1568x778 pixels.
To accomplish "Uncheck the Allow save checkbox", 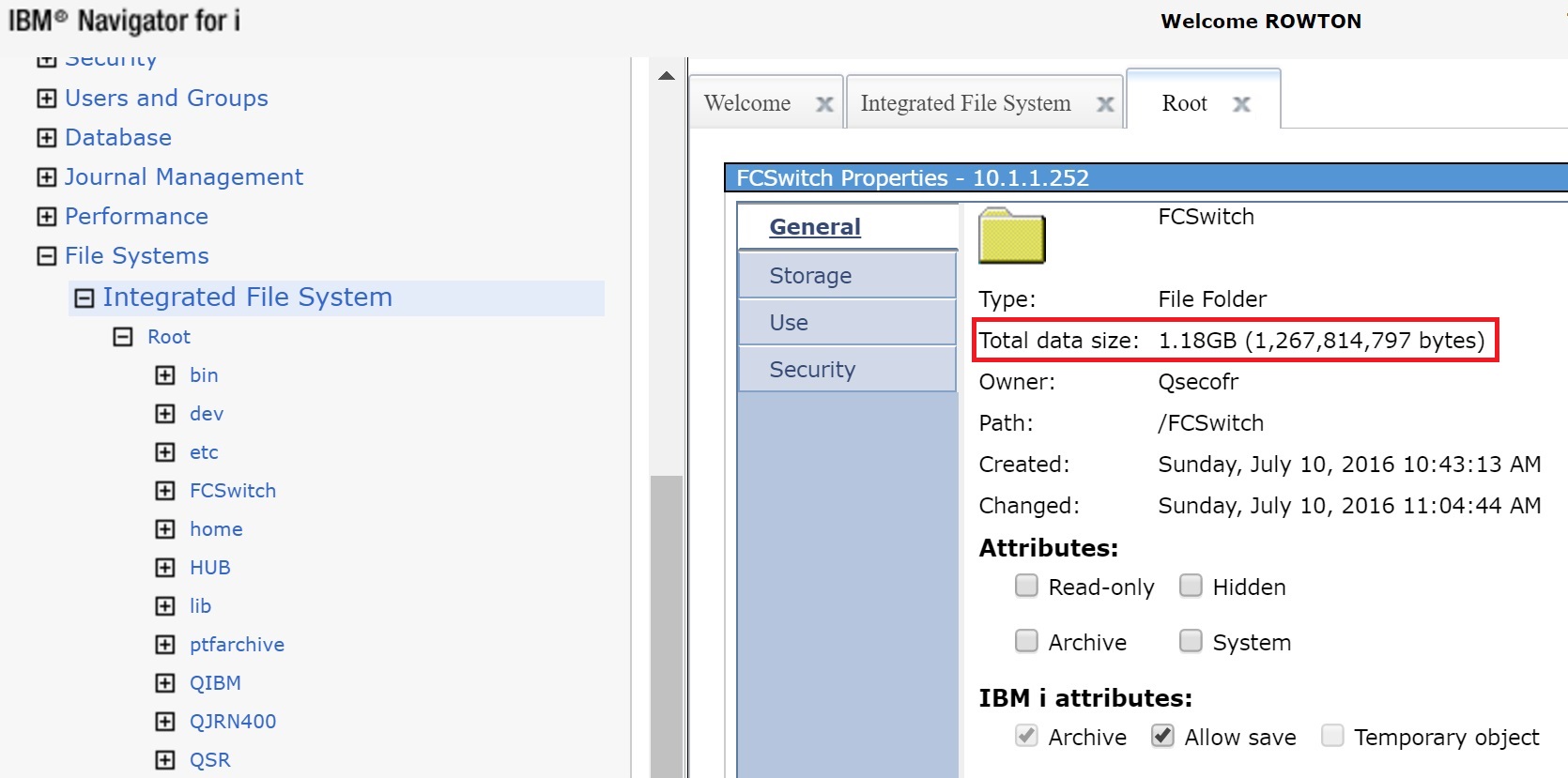I will pyautogui.click(x=1162, y=737).
